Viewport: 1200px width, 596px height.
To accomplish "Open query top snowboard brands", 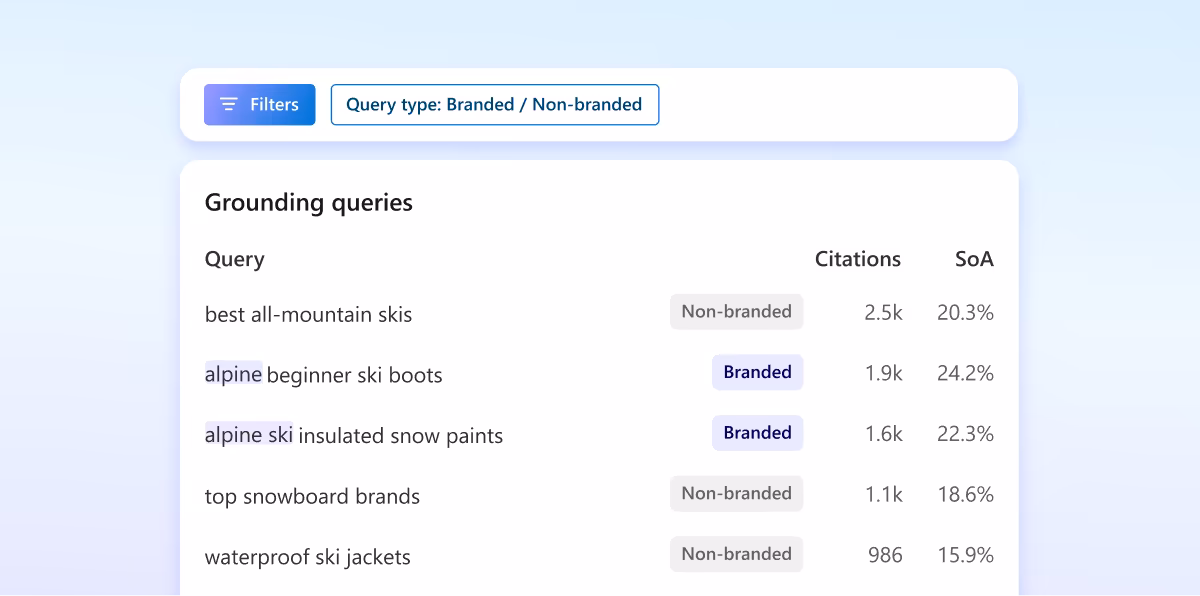I will (x=312, y=496).
